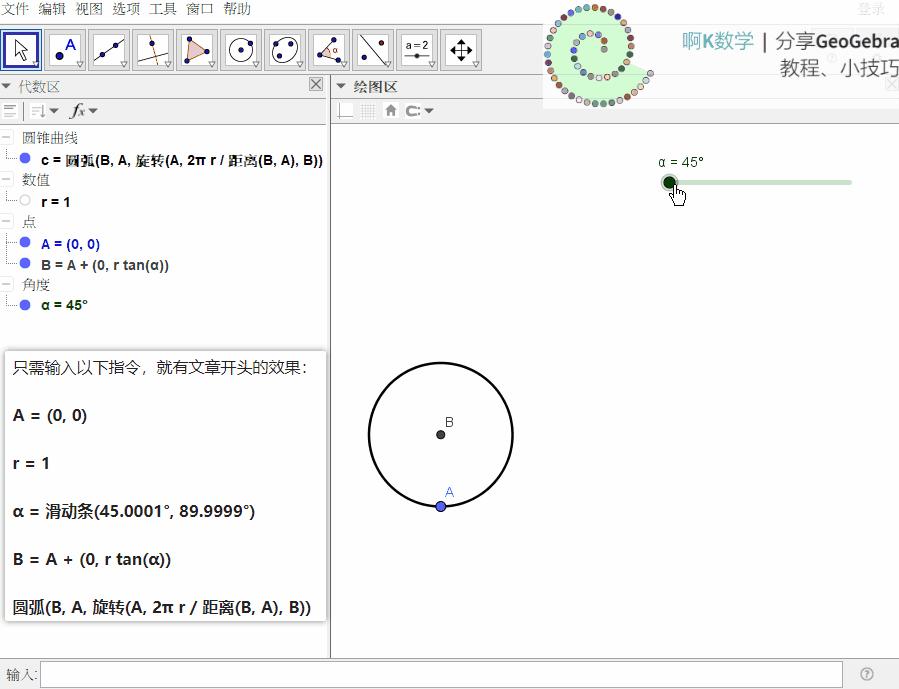Select the Angle measurement tool
Screen dimensions: 899x689
coord(329,48)
